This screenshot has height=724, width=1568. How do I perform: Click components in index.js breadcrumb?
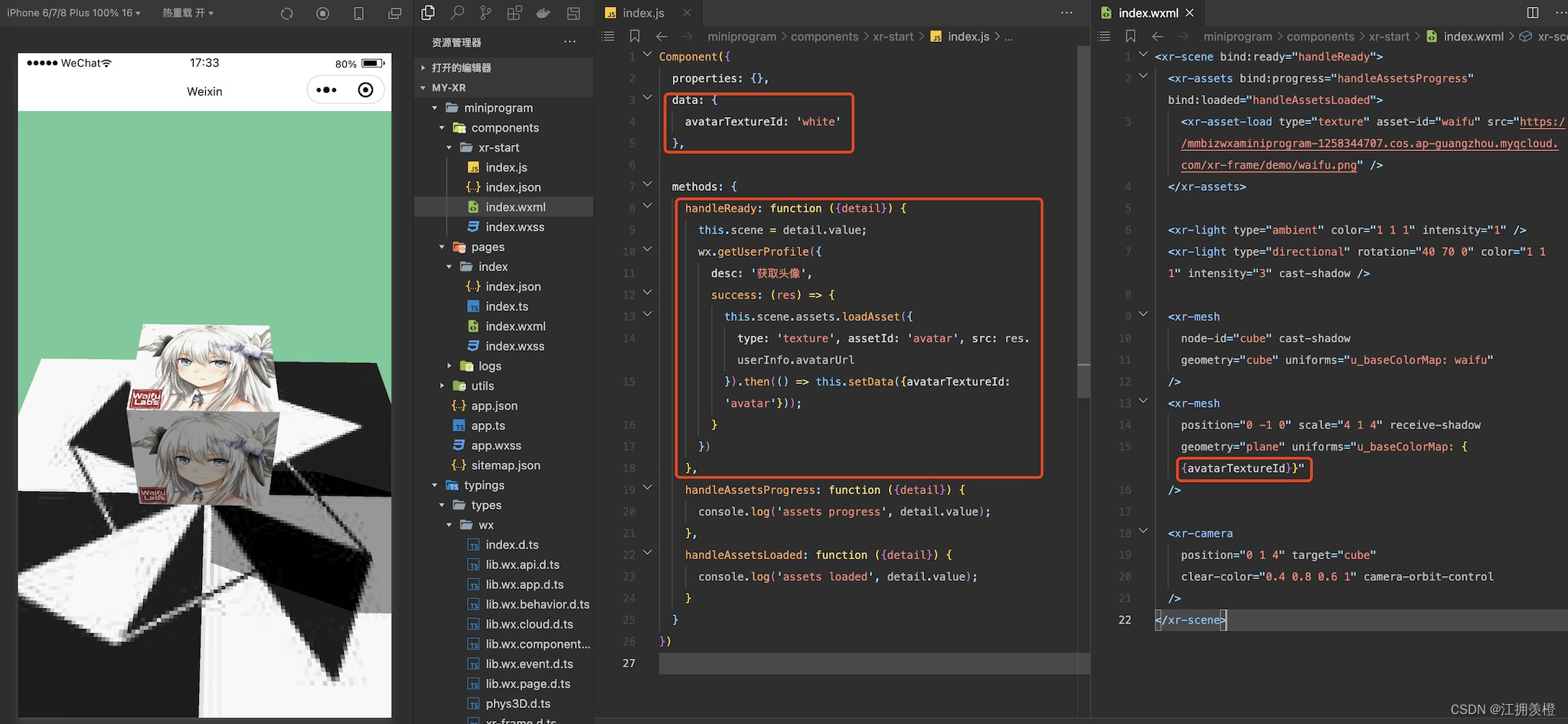click(x=825, y=36)
